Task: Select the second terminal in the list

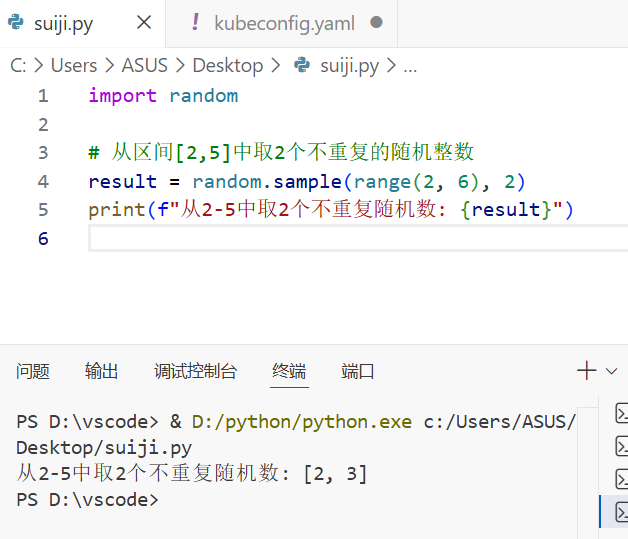Action: [620, 445]
